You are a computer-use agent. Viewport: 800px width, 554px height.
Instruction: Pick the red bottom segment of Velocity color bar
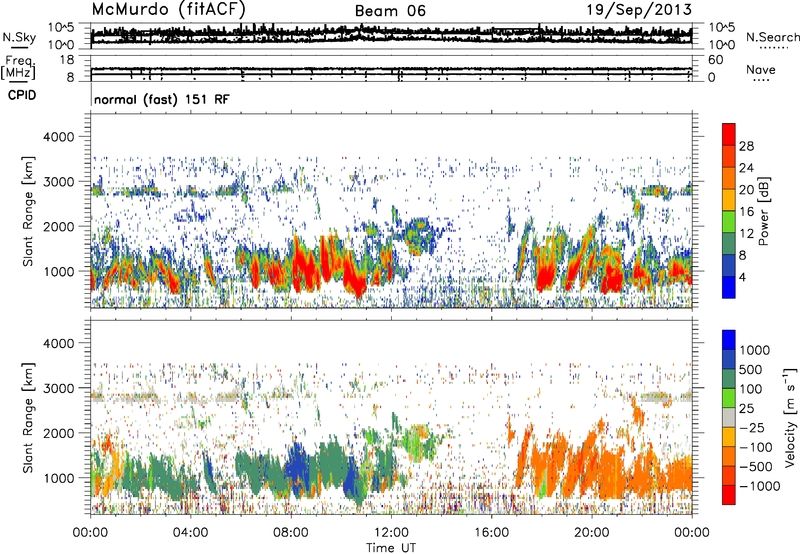[x=729, y=495]
